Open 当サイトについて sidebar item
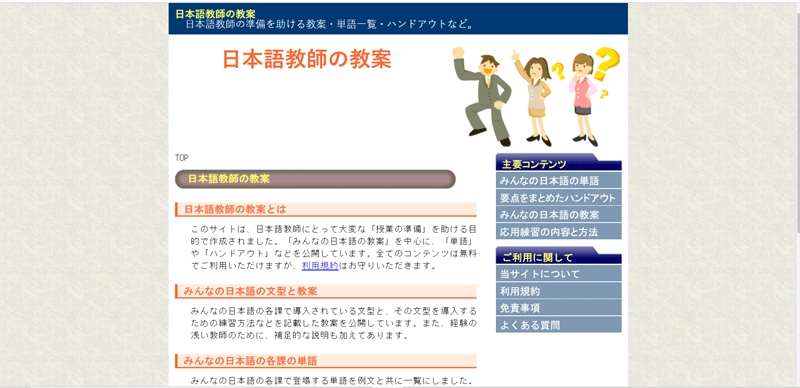 [x=559, y=274]
